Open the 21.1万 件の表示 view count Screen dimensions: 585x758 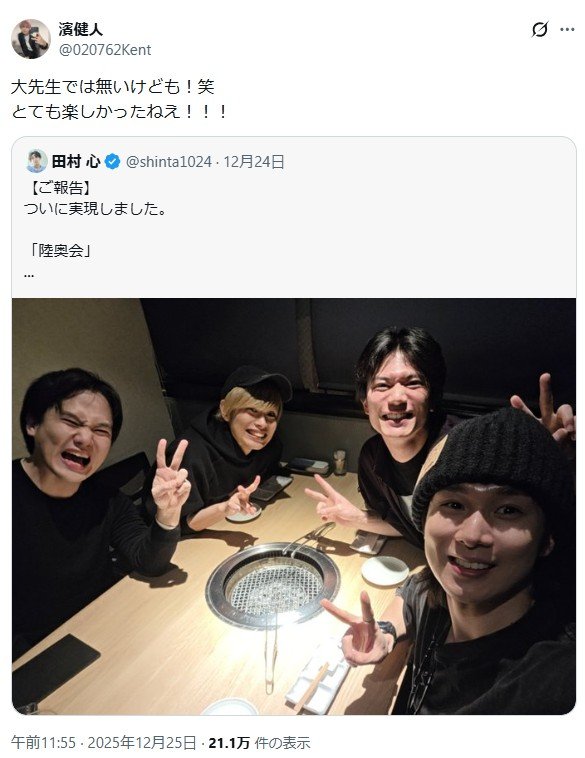click(x=259, y=743)
